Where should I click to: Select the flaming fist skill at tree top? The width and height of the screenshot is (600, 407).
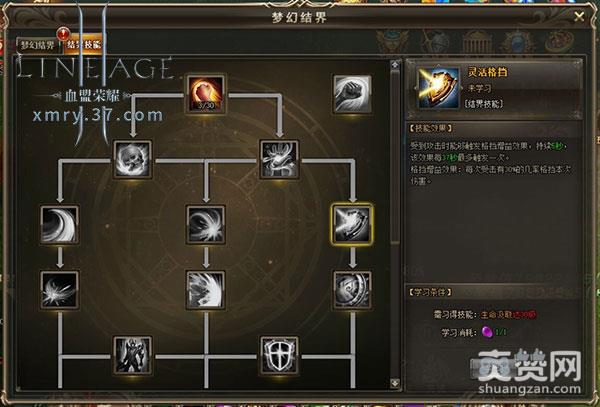coord(205,94)
